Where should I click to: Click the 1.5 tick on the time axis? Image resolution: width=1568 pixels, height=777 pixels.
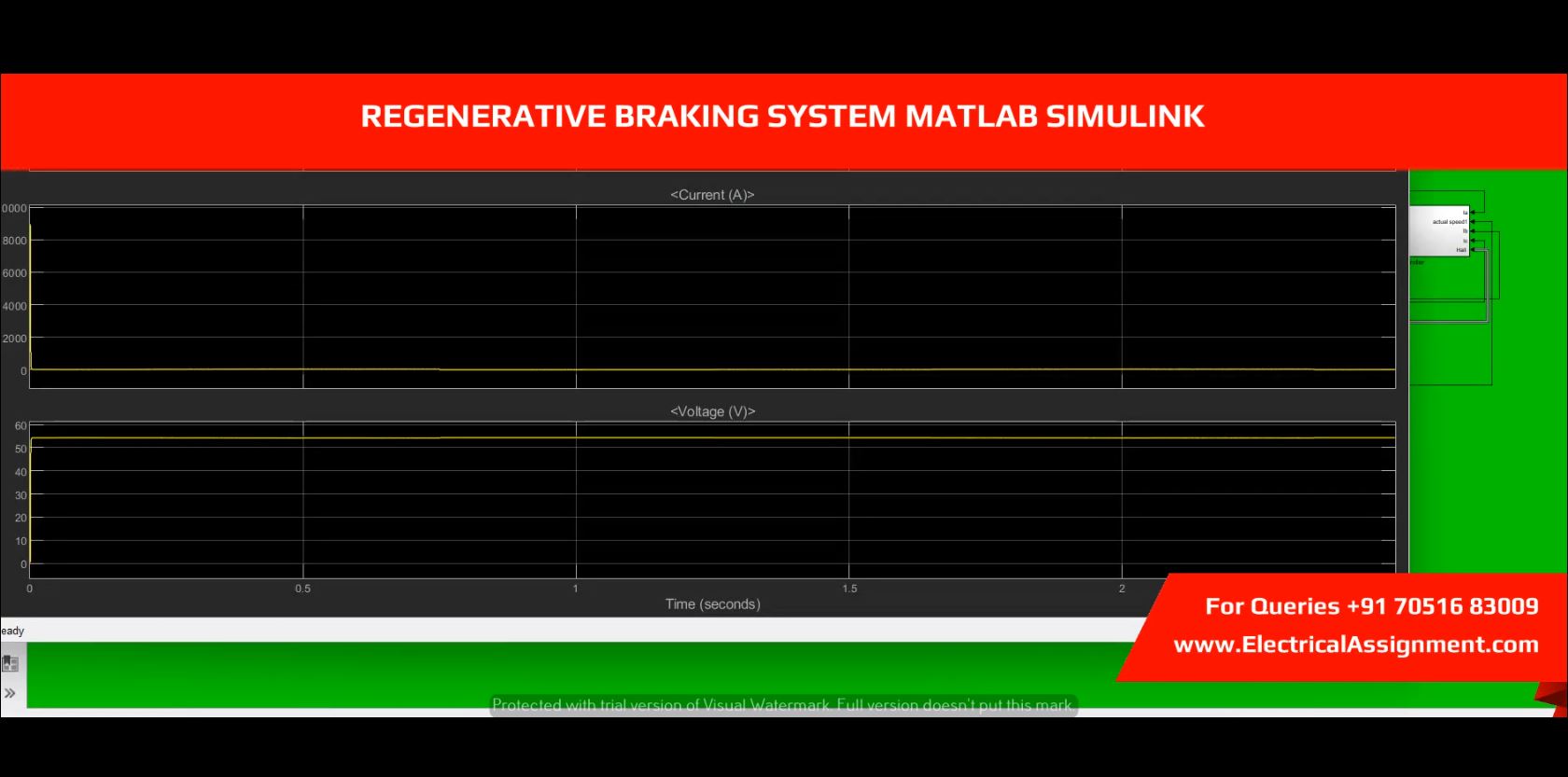(x=849, y=589)
